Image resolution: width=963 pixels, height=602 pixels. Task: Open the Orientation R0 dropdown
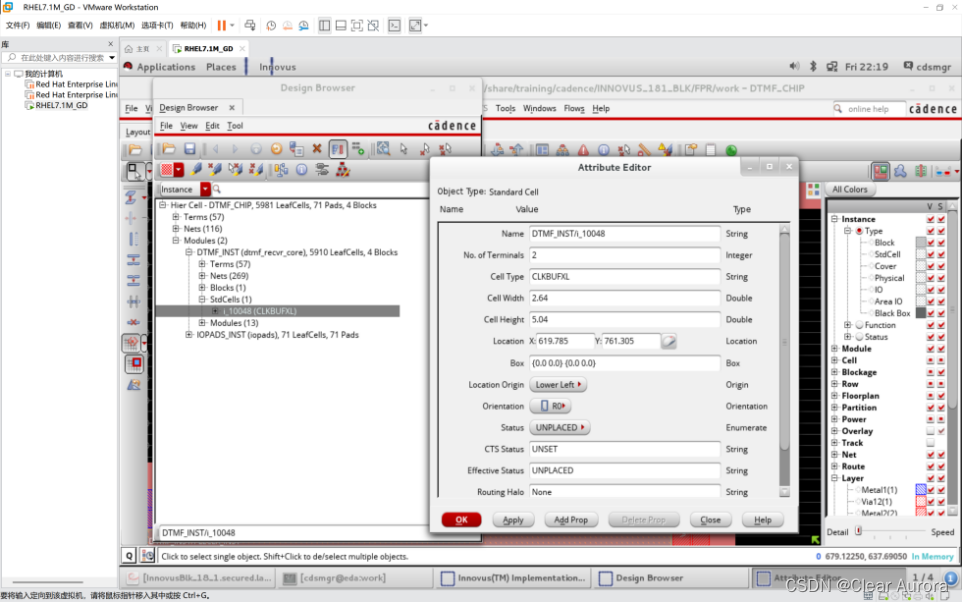551,406
